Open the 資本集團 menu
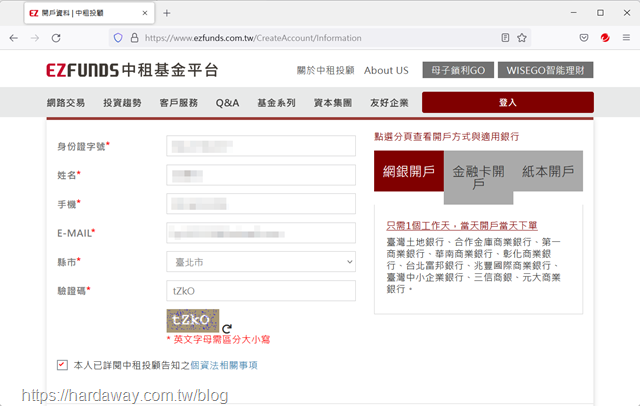Screen dimensions: 640x406 click(x=333, y=103)
